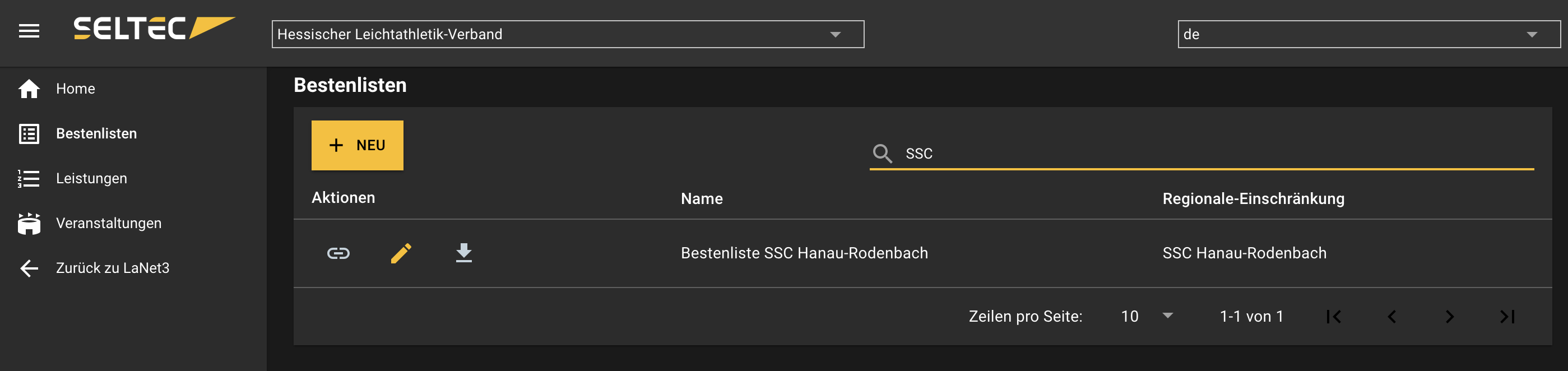This screenshot has width=1568, height=371.
Task: Edit Bestenliste SSC Hanau-Rodenbach with pencil icon
Action: tap(401, 253)
